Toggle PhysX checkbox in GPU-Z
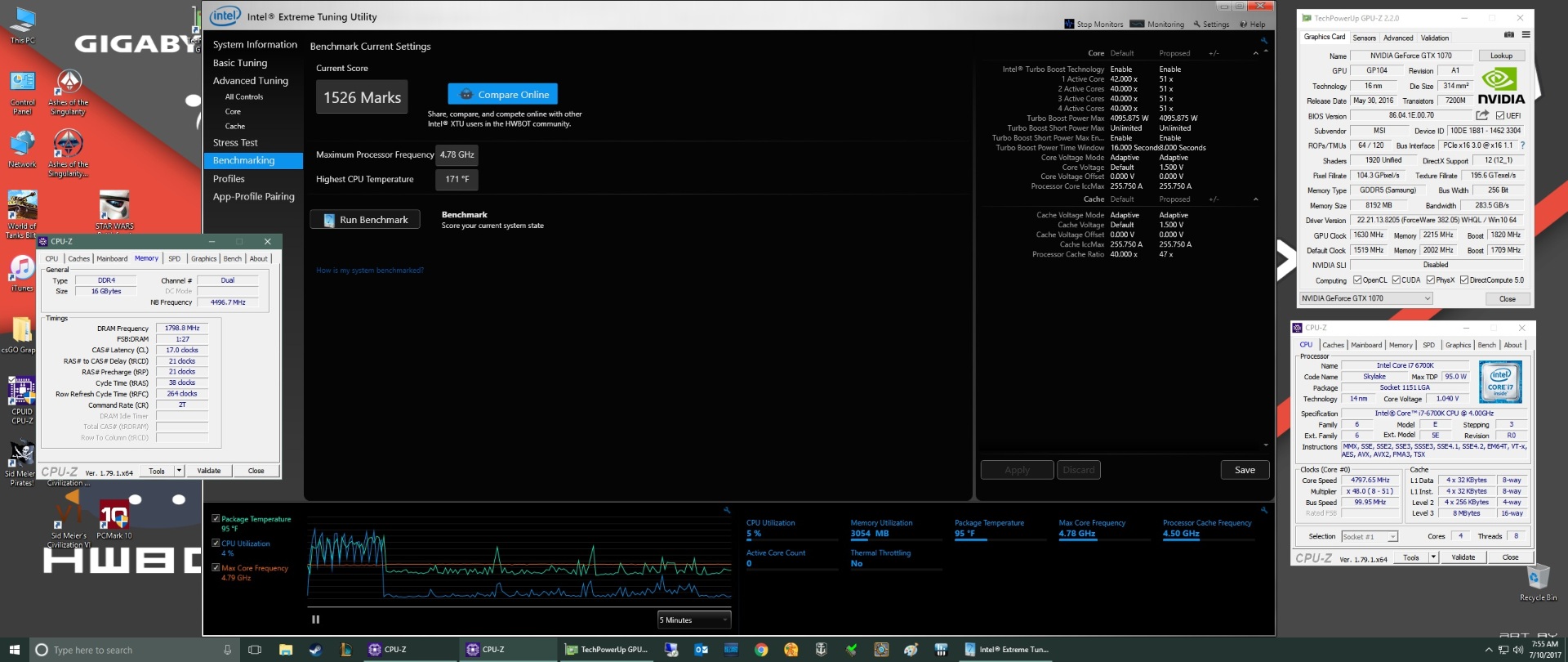Viewport: 1568px width, 662px height. (x=1431, y=280)
